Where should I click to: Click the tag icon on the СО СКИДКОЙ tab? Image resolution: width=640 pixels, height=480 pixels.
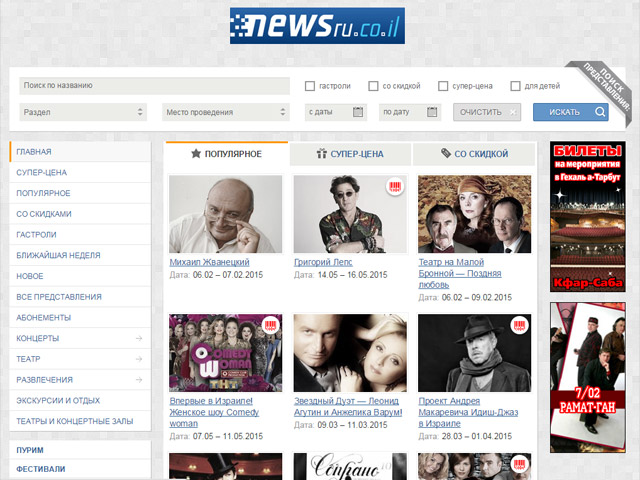pyautogui.click(x=446, y=153)
